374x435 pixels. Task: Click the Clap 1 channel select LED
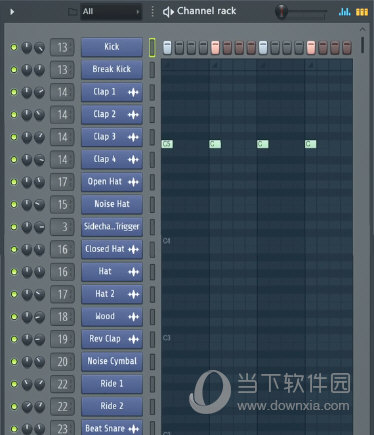tap(152, 92)
